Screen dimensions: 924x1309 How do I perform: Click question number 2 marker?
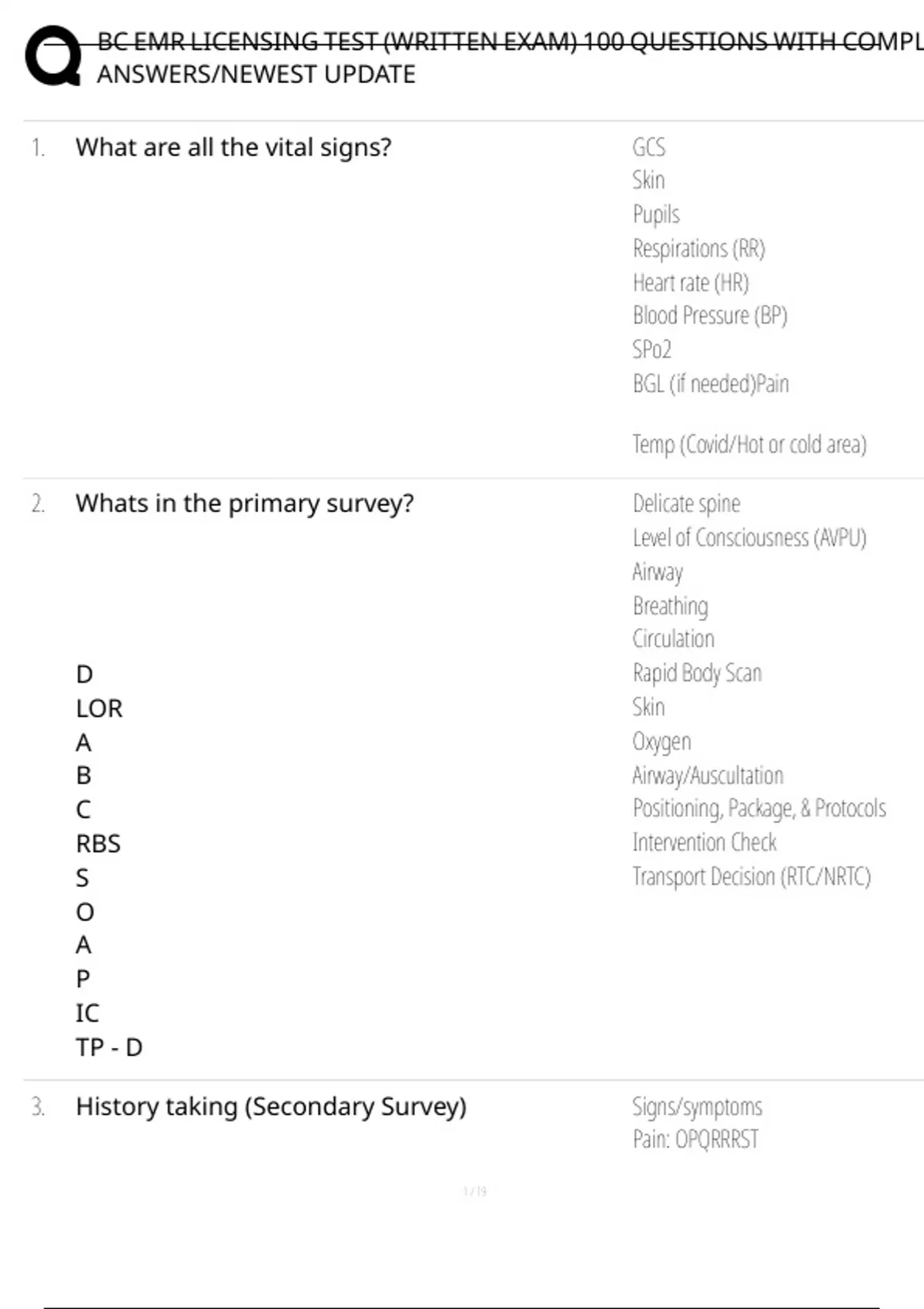[38, 504]
